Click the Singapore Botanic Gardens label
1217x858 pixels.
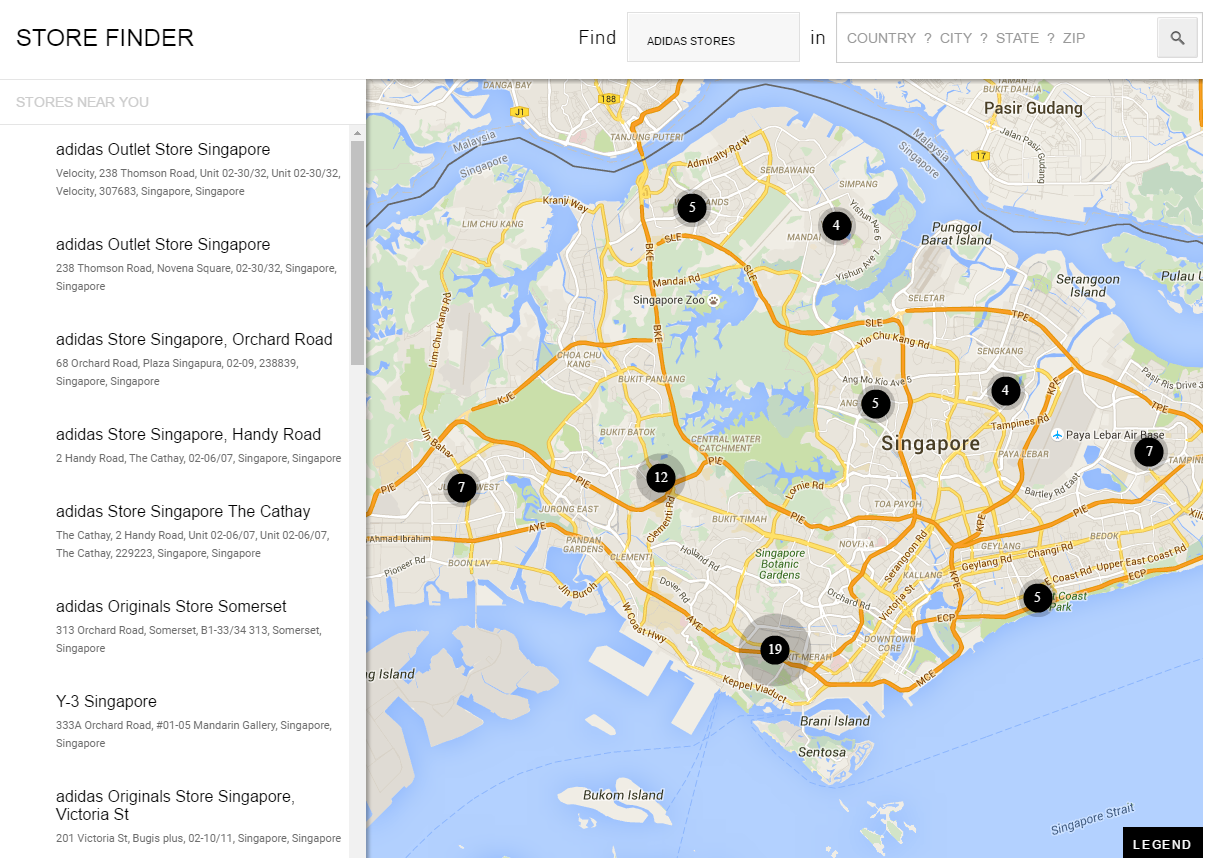tap(779, 564)
